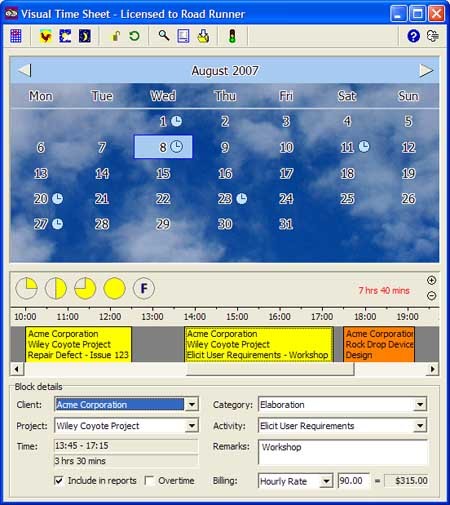Click the 10:00 timeline hour label
The height and width of the screenshot is (505, 450).
[25, 316]
